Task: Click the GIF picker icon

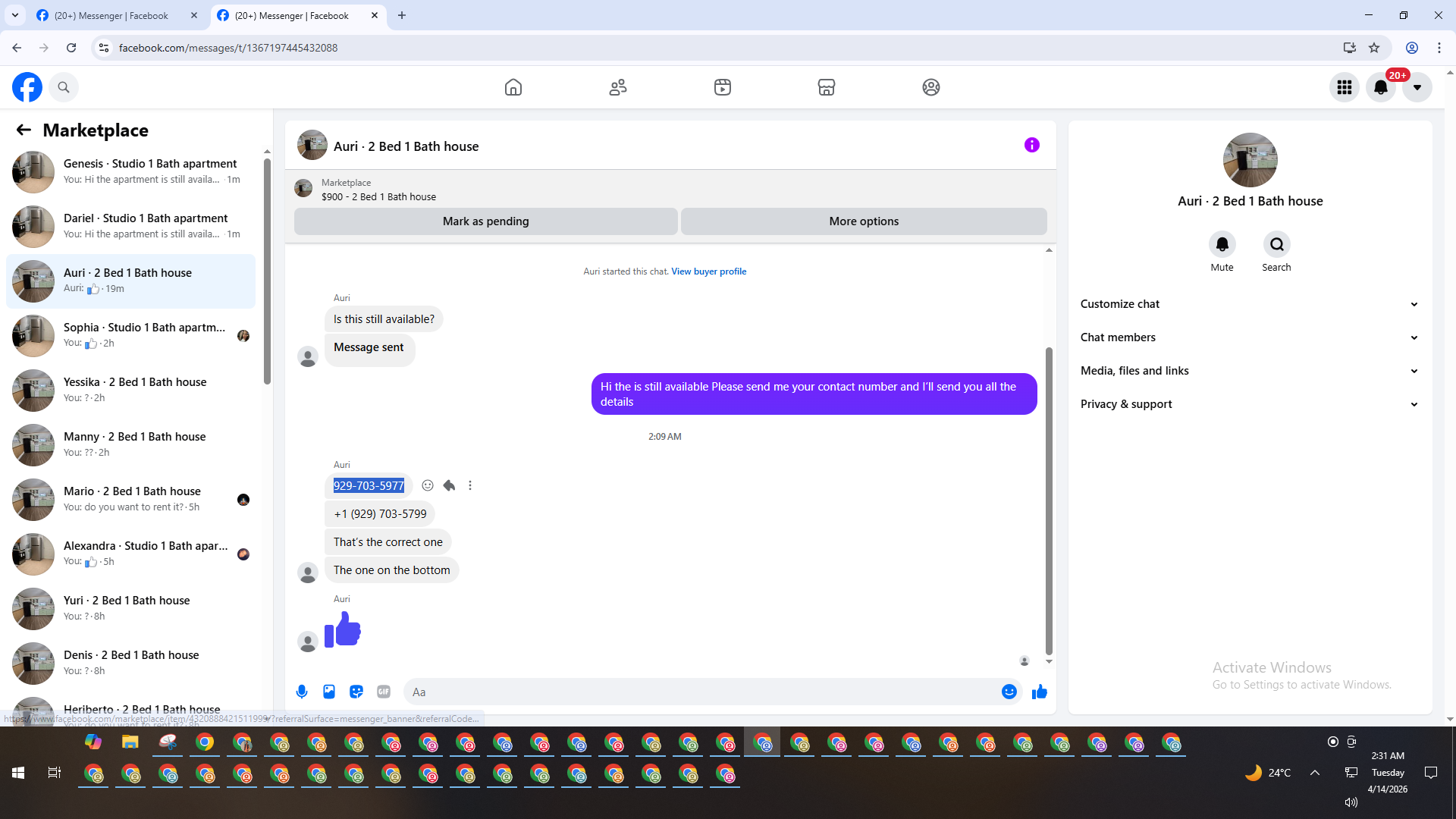Action: tap(384, 692)
